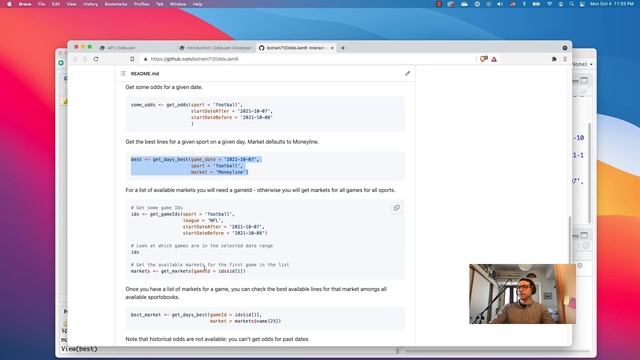This screenshot has width=640, height=360.
Task: Open the Edit menu
Action: coord(56,4)
